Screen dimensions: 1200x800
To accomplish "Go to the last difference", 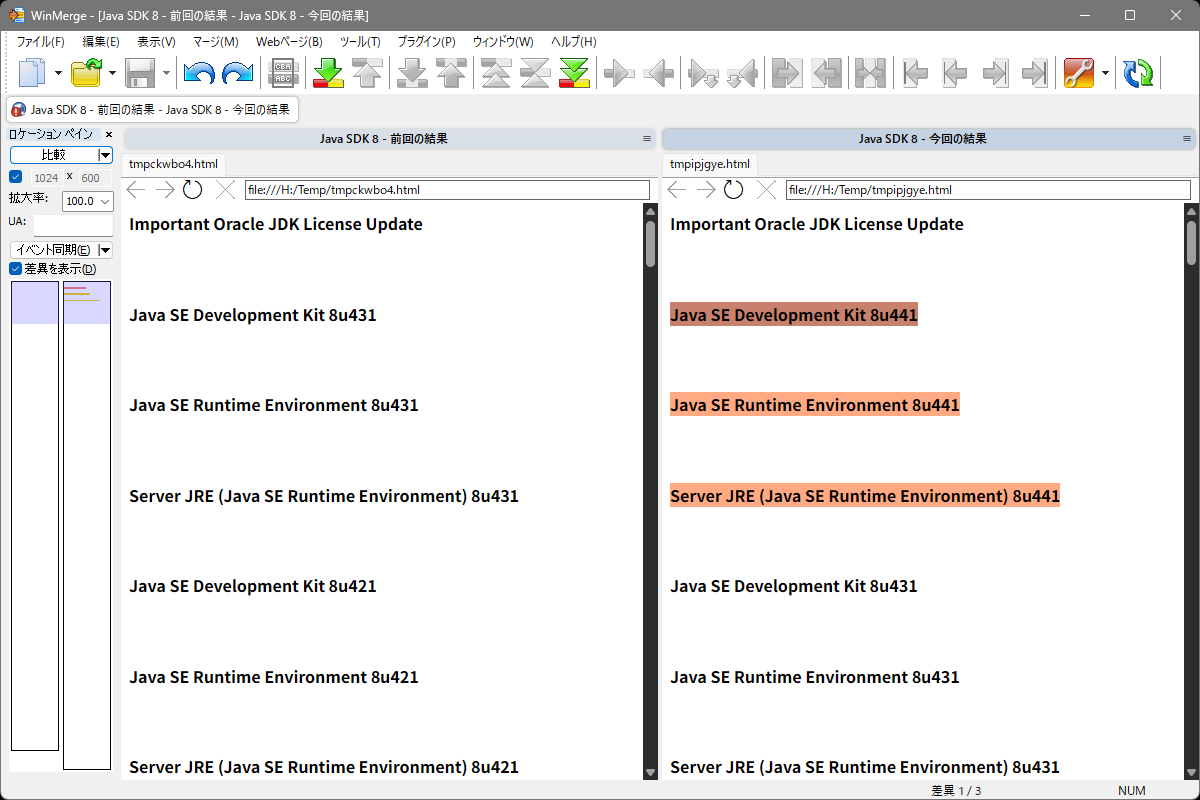I will 575,73.
